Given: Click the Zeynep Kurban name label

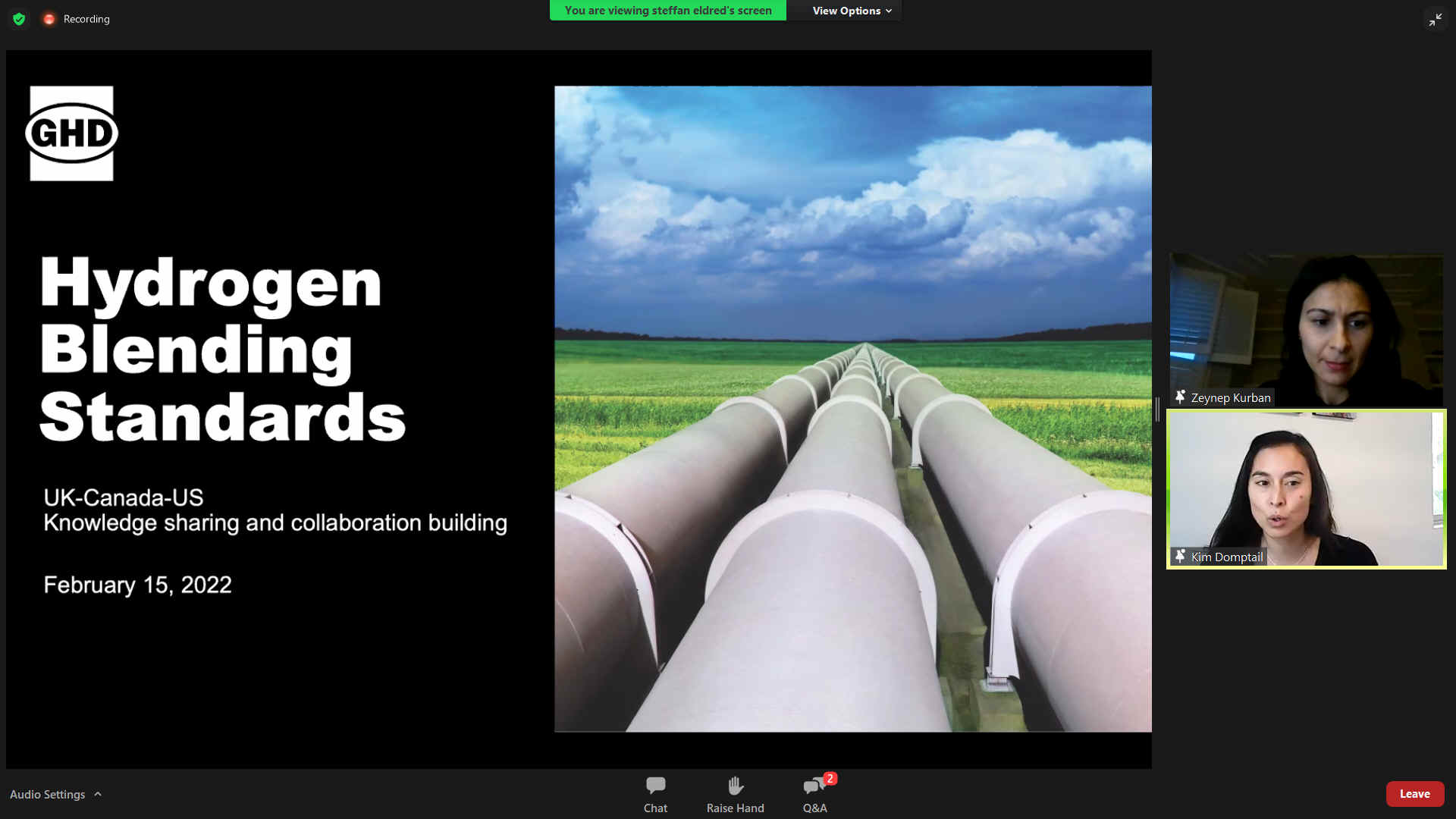Looking at the screenshot, I should pos(1230,397).
